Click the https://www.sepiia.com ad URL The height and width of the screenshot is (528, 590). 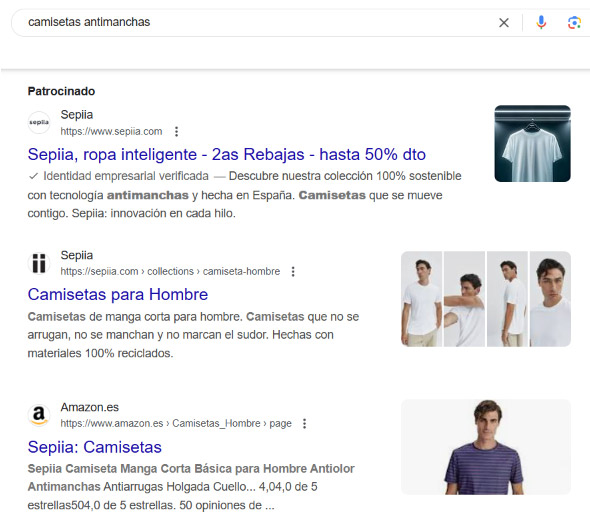[111, 131]
